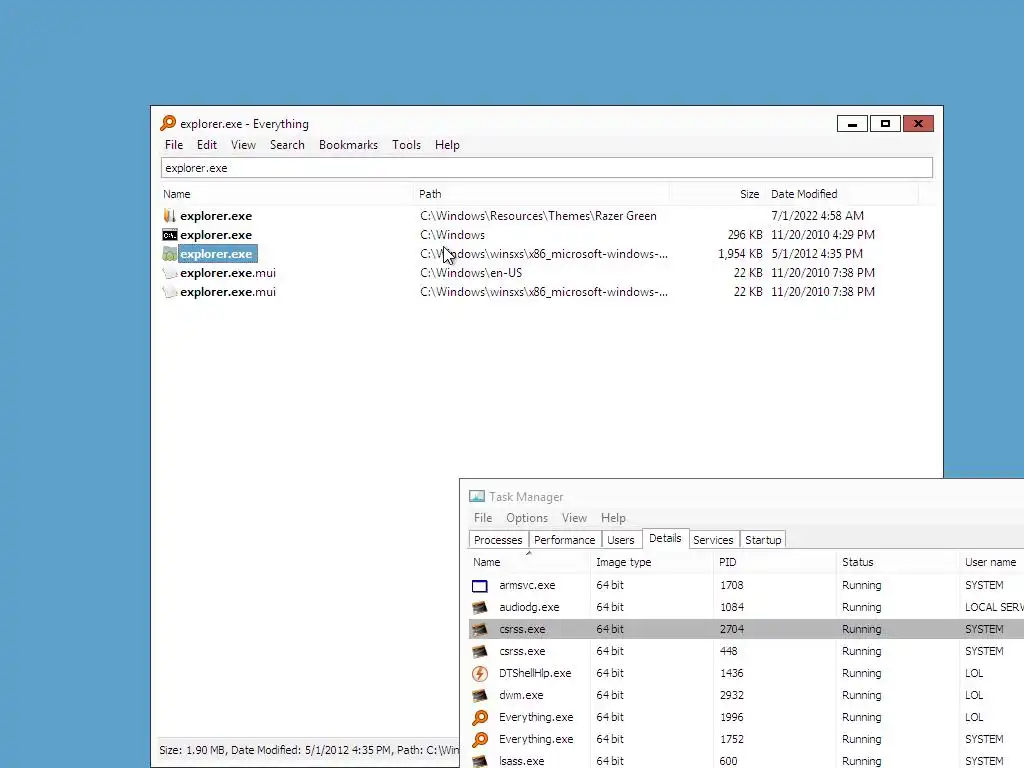Open the Bookmarks menu

tap(348, 145)
